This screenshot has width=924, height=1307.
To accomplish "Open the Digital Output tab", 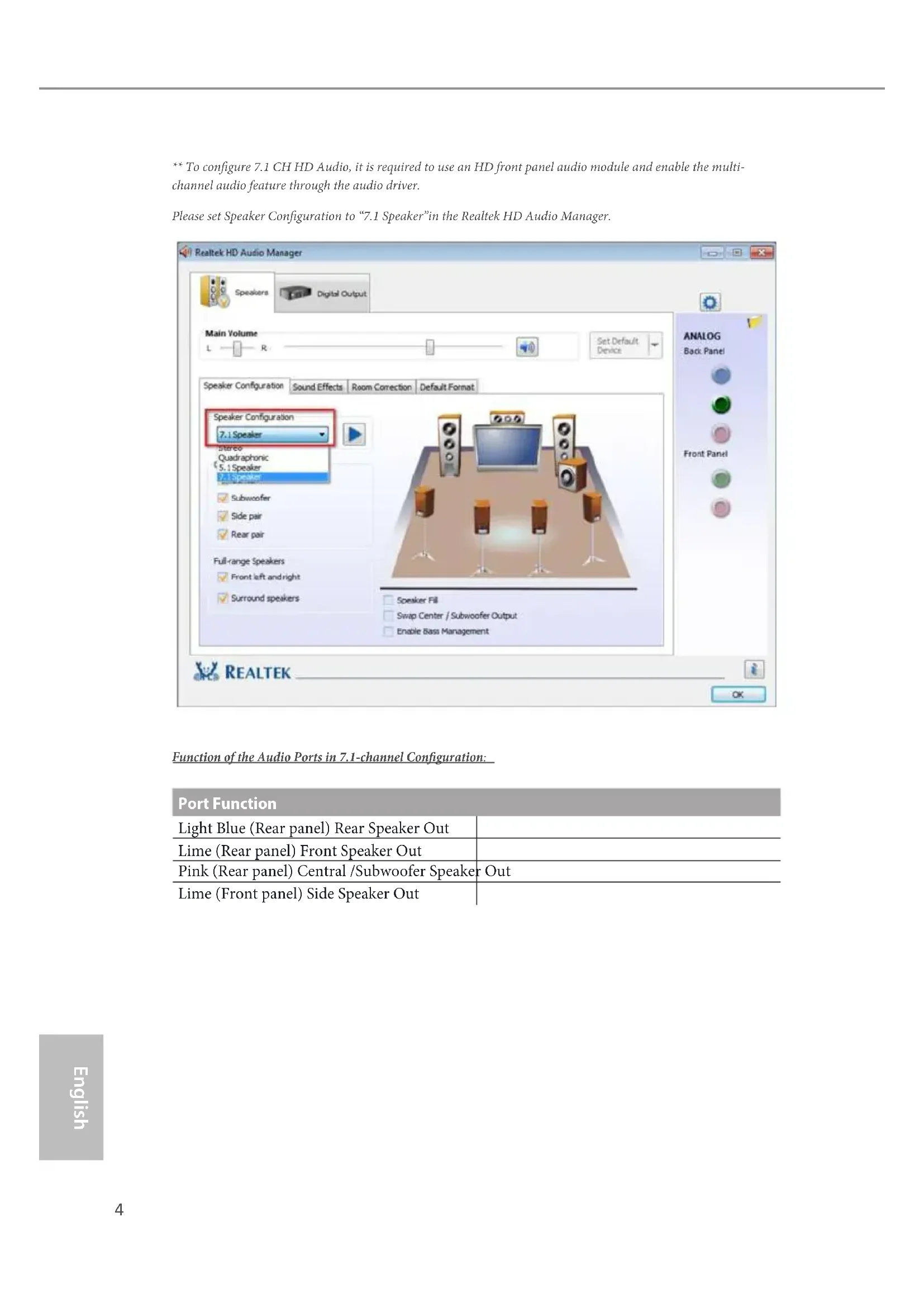I will click(323, 294).
